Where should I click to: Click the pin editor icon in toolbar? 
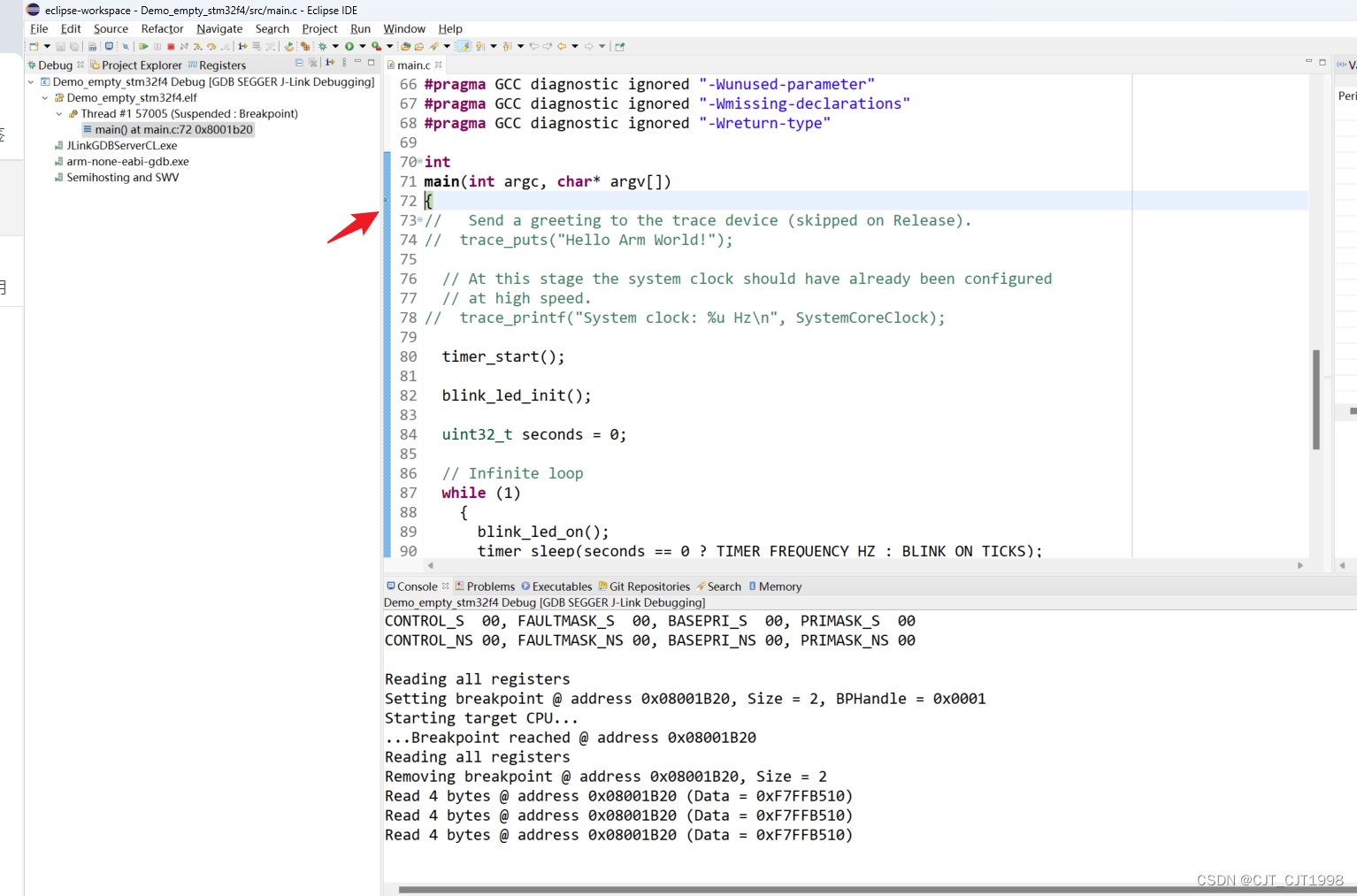click(619, 46)
